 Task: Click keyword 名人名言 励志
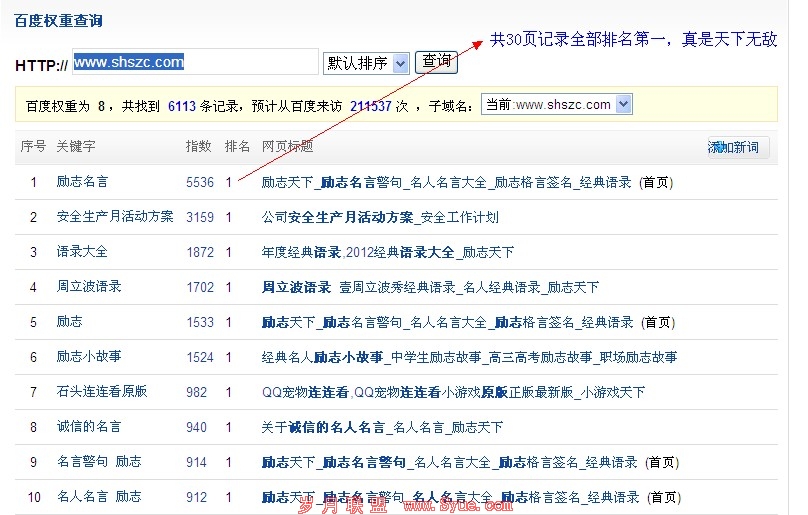tap(99, 497)
